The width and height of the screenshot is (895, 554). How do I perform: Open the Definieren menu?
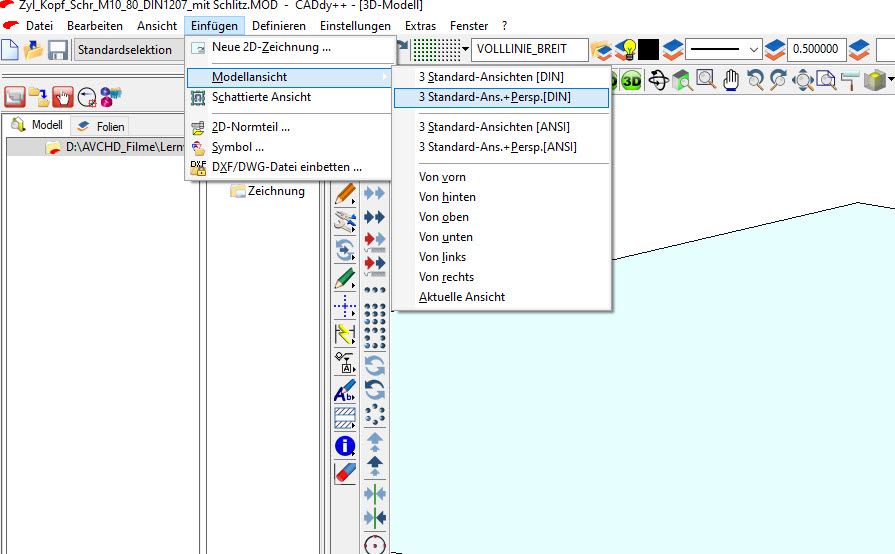[x=279, y=26]
